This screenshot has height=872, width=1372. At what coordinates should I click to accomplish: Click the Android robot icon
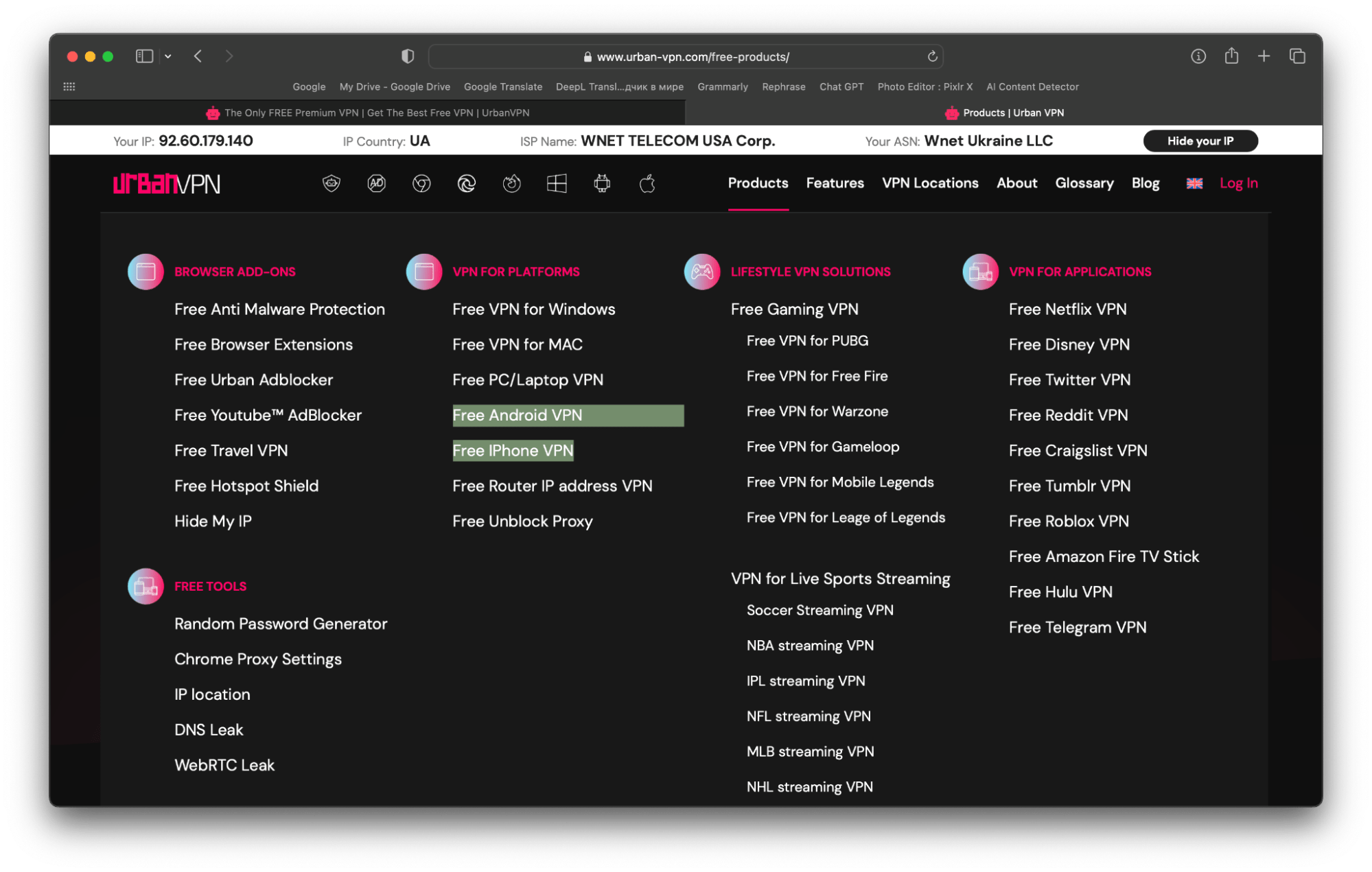(x=602, y=183)
